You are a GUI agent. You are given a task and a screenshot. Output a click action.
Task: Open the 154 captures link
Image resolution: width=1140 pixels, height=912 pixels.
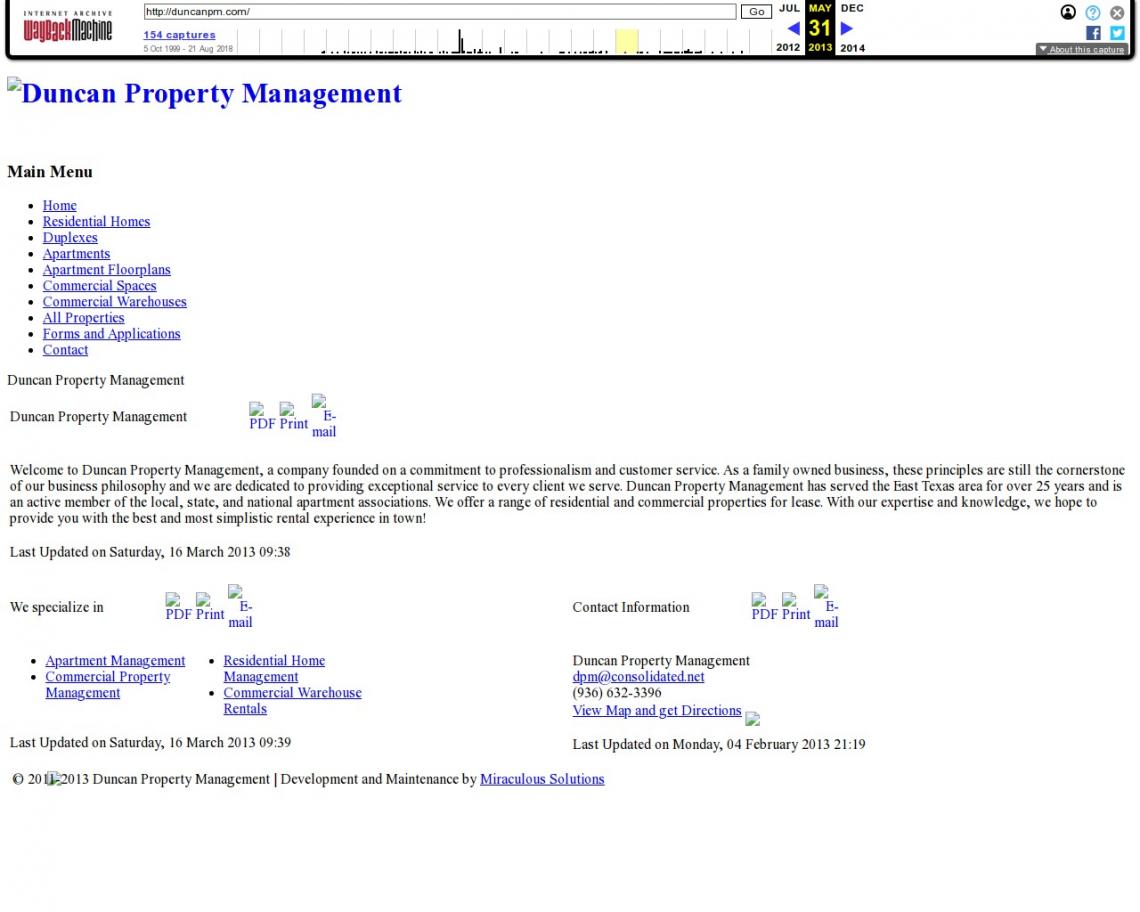pyautogui.click(x=180, y=35)
